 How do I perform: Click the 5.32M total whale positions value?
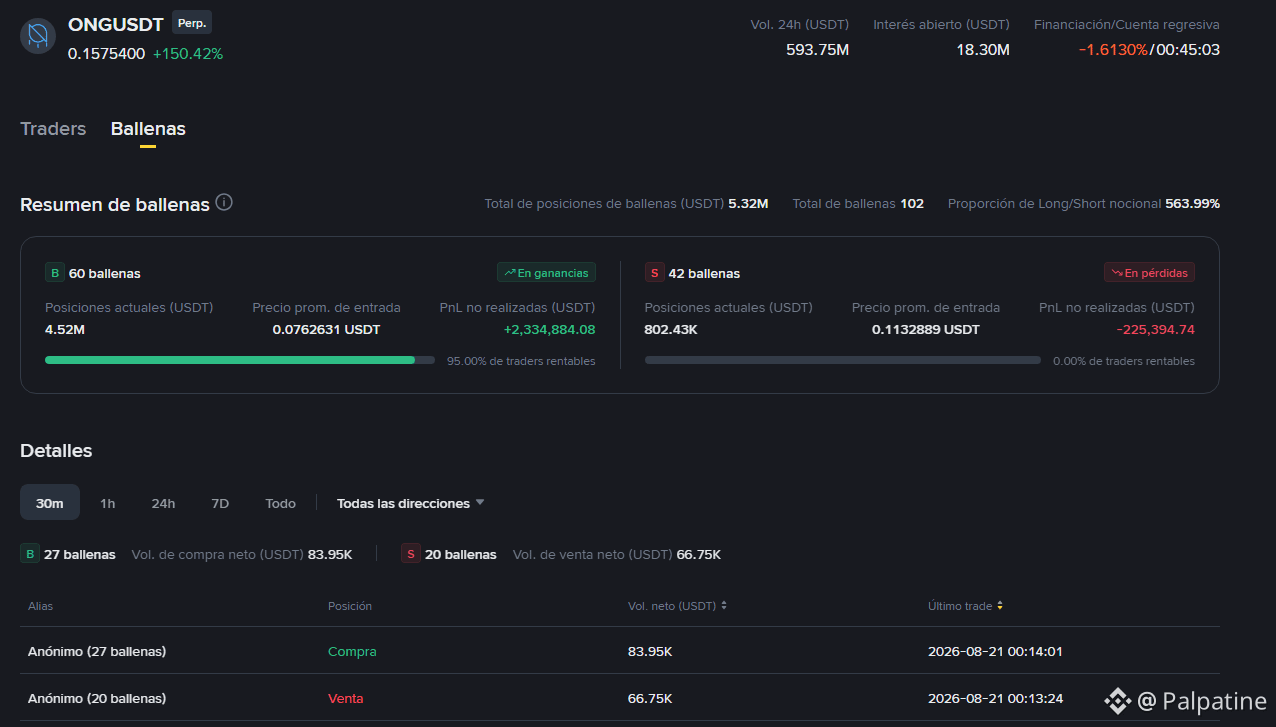[x=748, y=203]
